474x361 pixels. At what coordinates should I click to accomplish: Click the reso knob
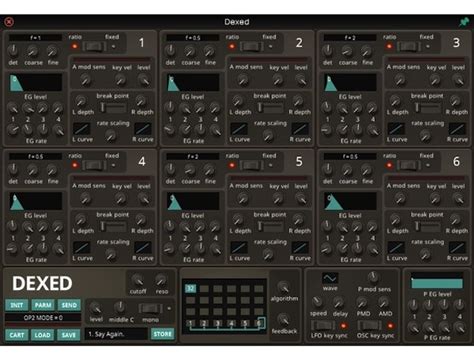pos(161,280)
